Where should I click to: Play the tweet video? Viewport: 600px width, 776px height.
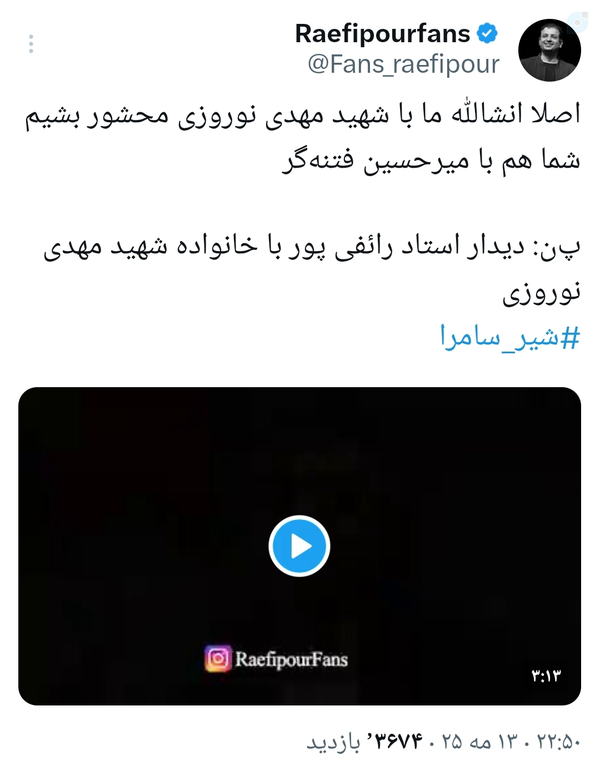click(300, 546)
